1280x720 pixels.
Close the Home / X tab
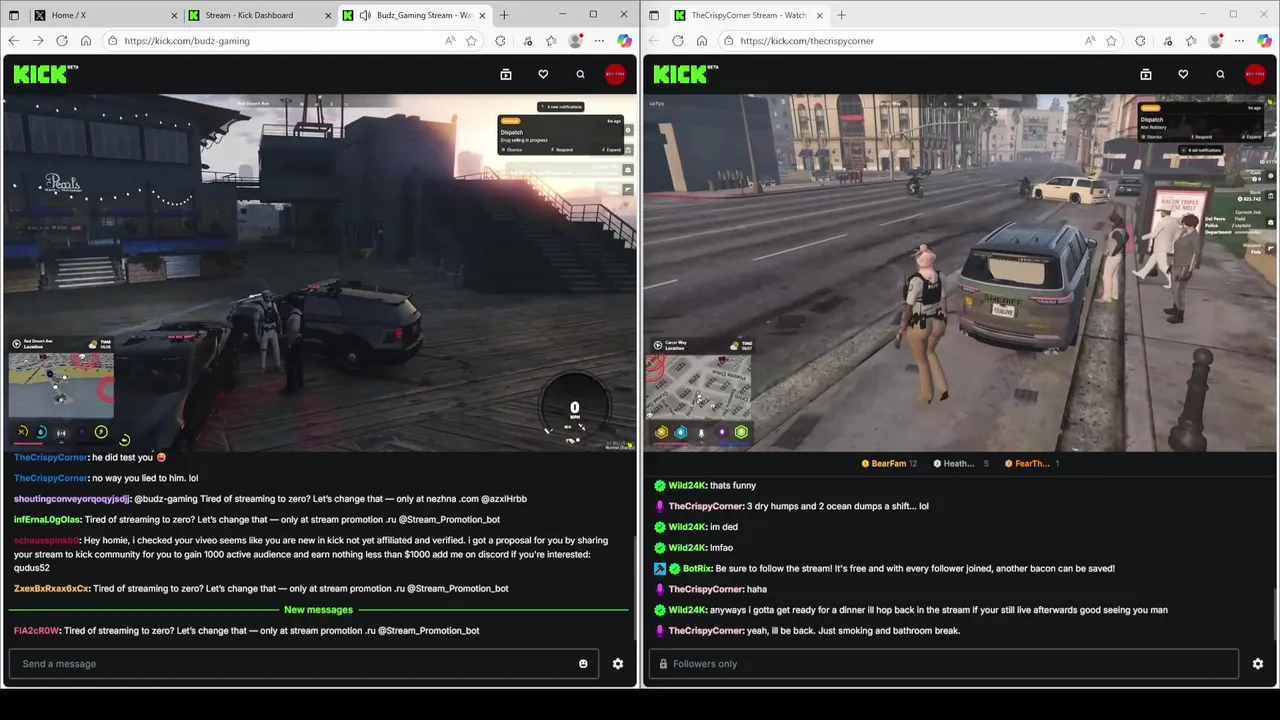(174, 15)
